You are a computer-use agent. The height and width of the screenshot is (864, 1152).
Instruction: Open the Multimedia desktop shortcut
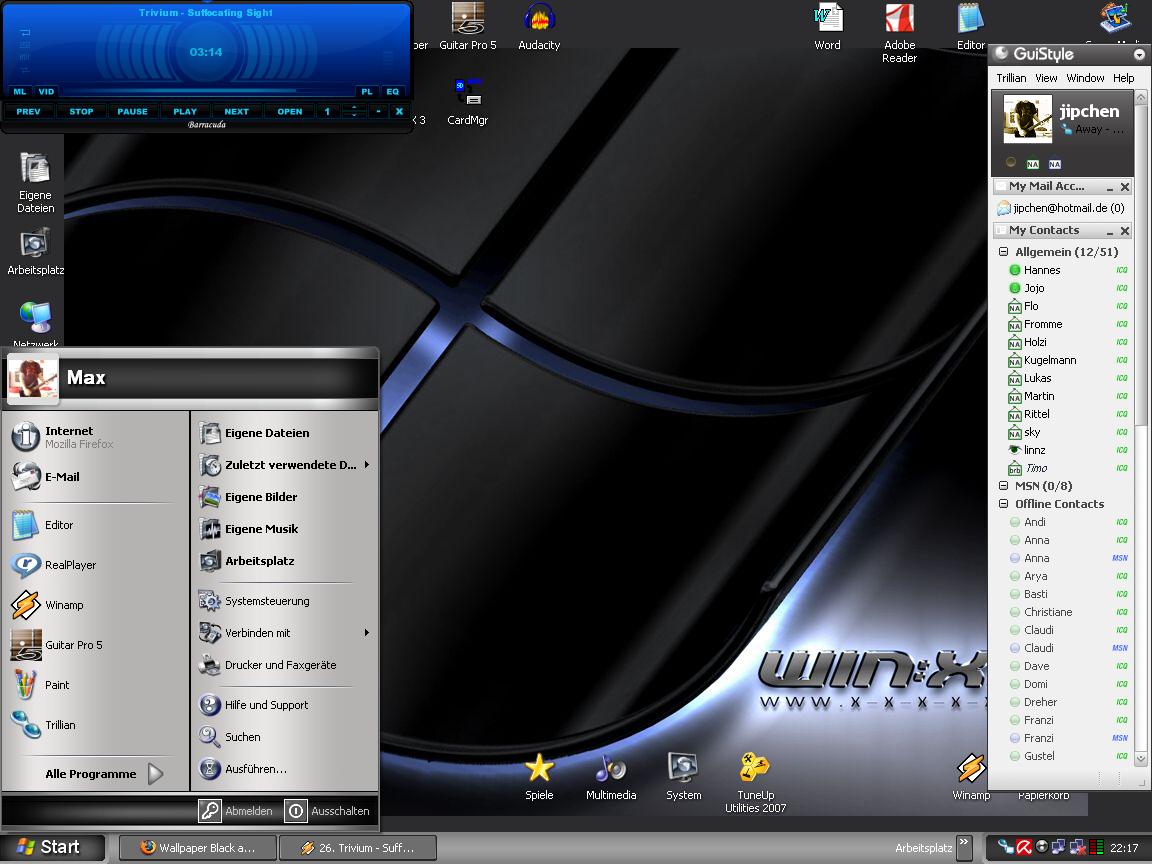pos(611,777)
